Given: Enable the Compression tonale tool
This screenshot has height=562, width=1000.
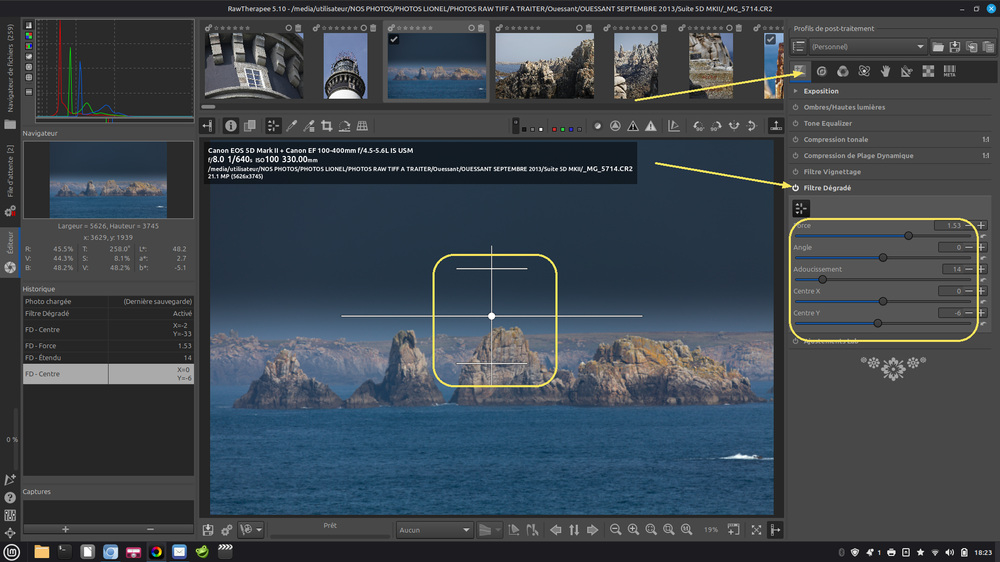Looking at the screenshot, I should point(795,139).
